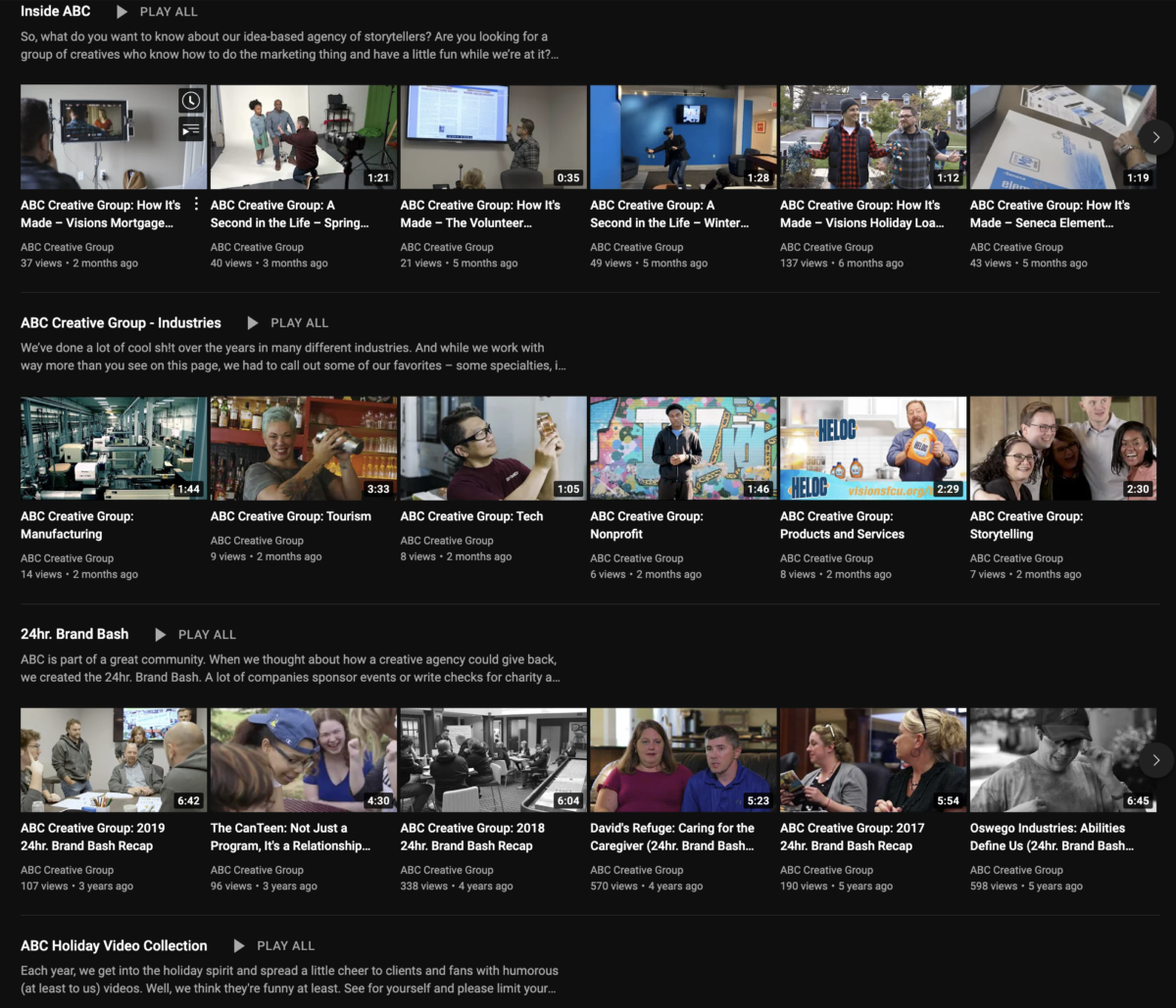This screenshot has height=1008, width=1176.
Task: Open ABC Creative Group - Industries playlist title
Action: tap(121, 323)
